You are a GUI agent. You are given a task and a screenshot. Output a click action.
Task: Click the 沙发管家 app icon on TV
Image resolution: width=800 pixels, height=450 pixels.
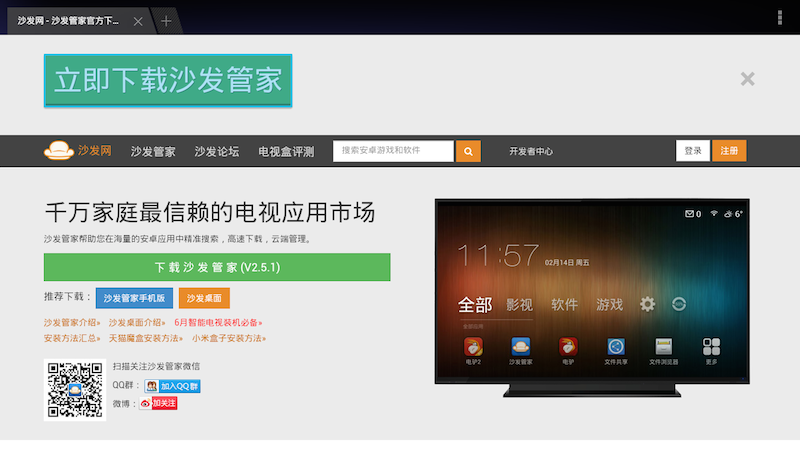click(520, 347)
